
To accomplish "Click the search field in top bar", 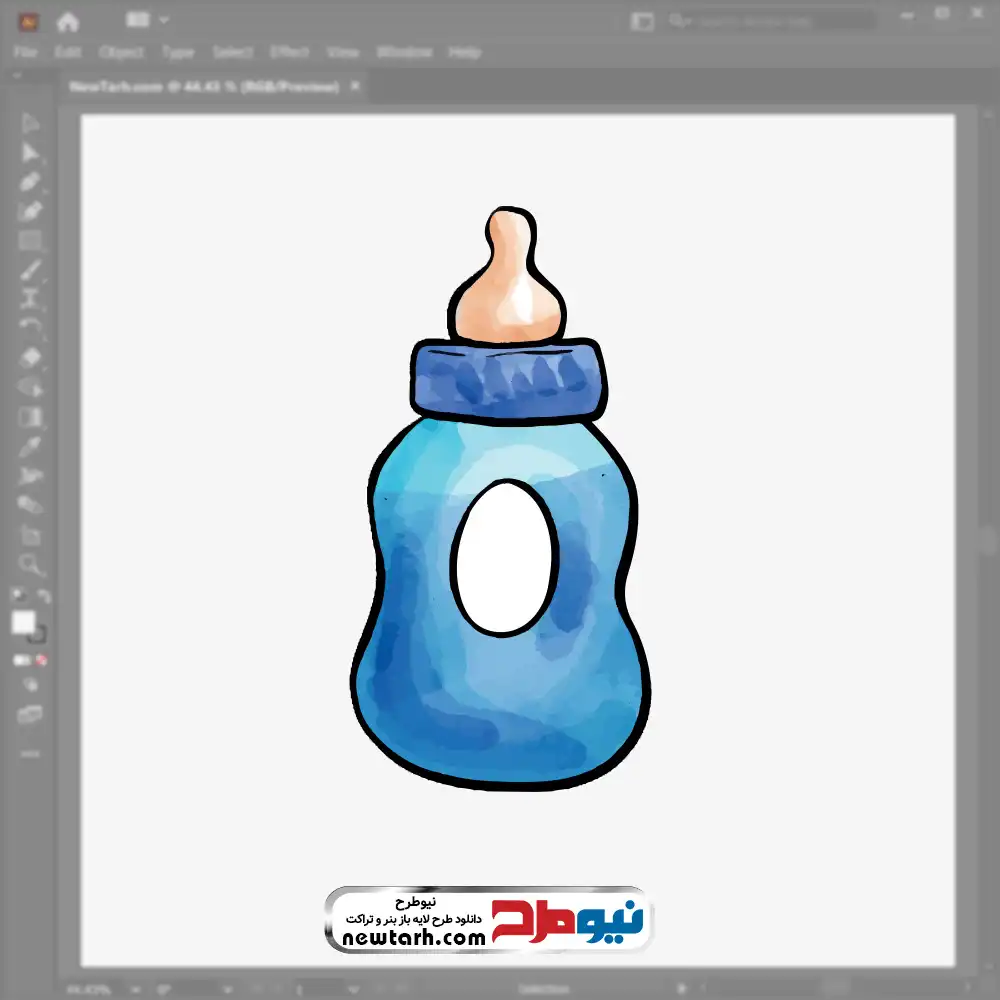I will (x=770, y=20).
